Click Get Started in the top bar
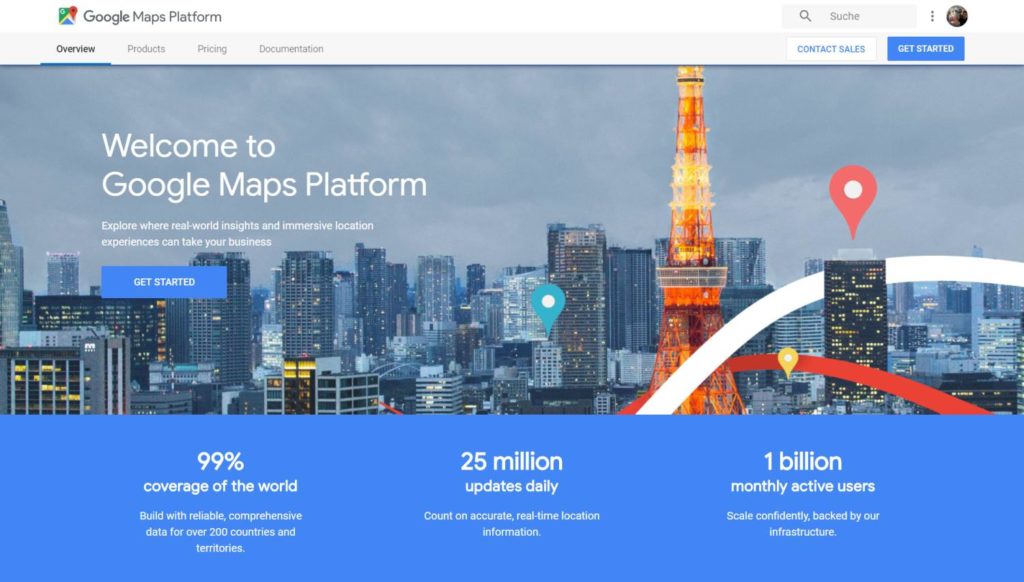Screen dimensions: 1024x582 pyautogui.click(x=925, y=48)
